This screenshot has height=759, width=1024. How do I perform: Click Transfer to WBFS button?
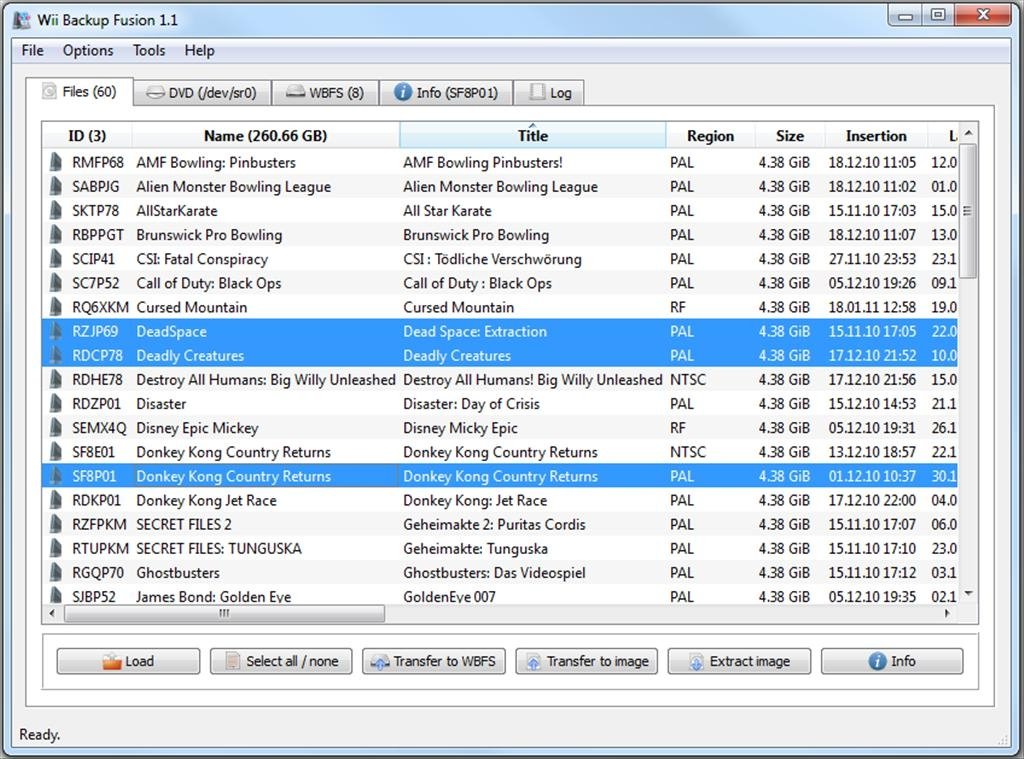pyautogui.click(x=434, y=661)
